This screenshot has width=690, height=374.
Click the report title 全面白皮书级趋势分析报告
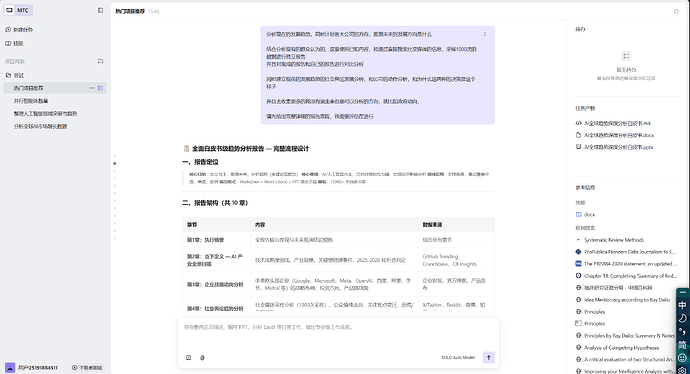point(250,149)
